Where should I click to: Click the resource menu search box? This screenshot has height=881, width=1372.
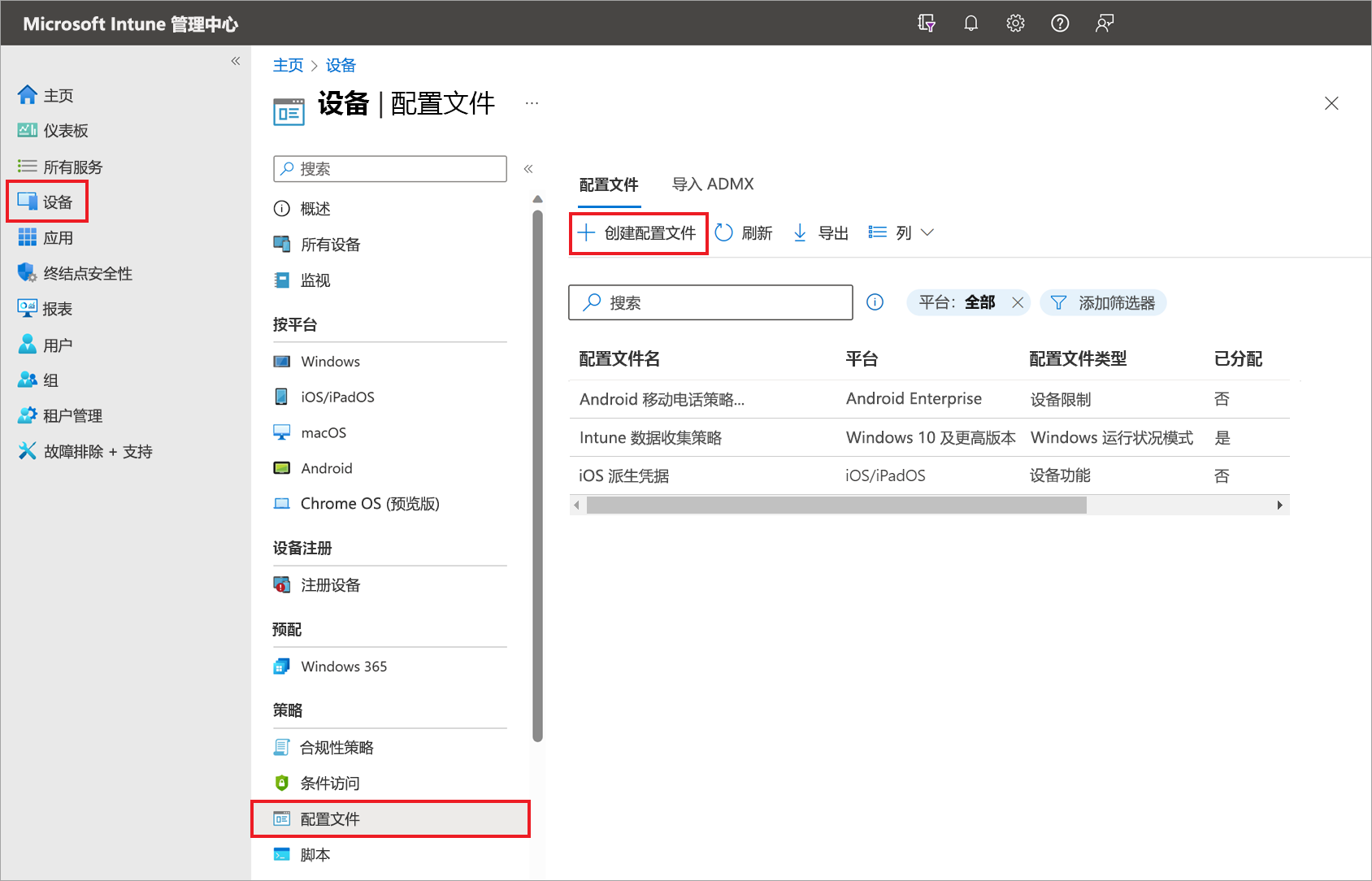390,169
